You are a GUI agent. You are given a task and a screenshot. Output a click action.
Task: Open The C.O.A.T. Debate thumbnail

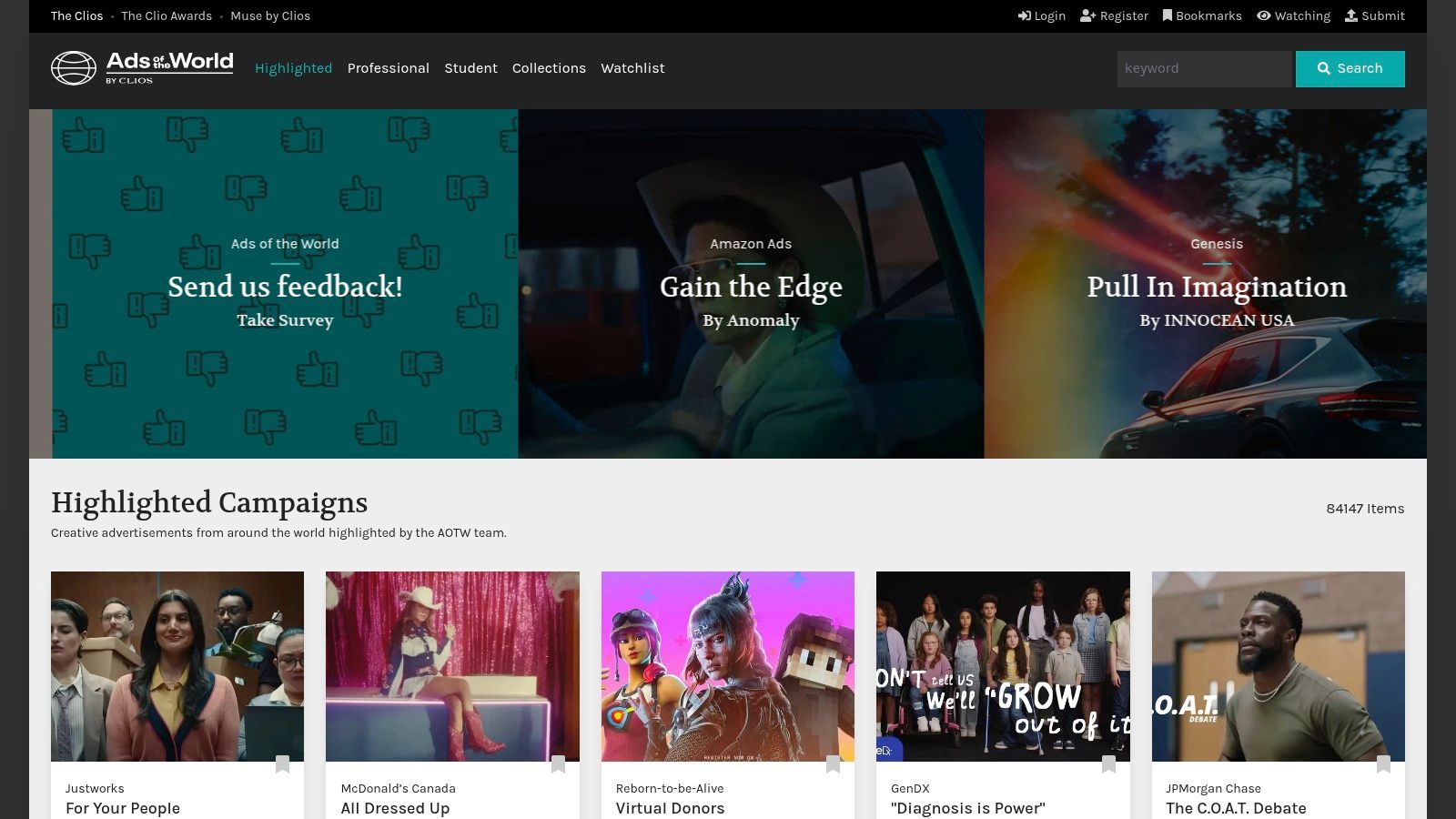click(x=1279, y=666)
